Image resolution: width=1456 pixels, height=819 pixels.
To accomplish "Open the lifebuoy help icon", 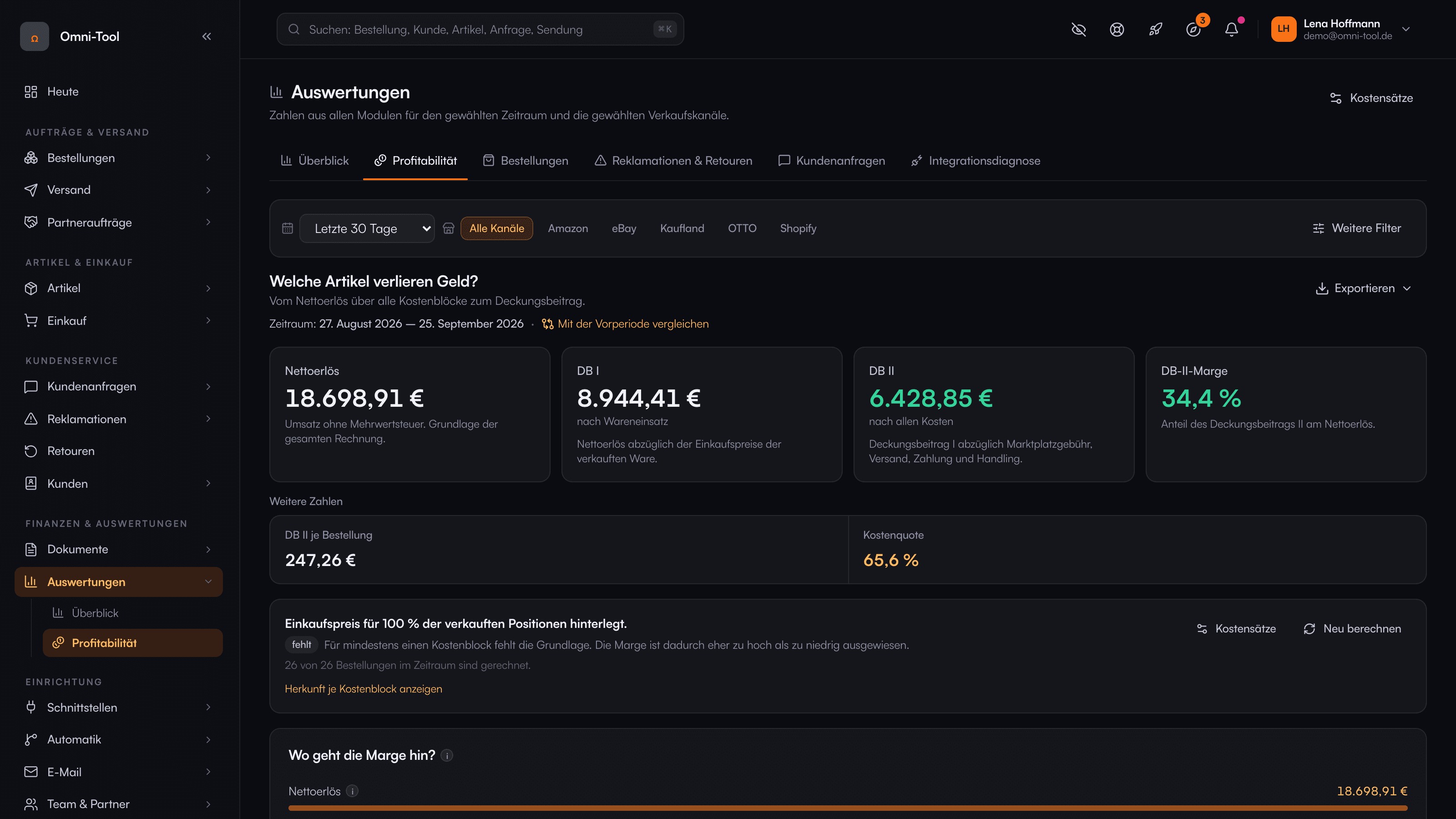I will pyautogui.click(x=1117, y=30).
